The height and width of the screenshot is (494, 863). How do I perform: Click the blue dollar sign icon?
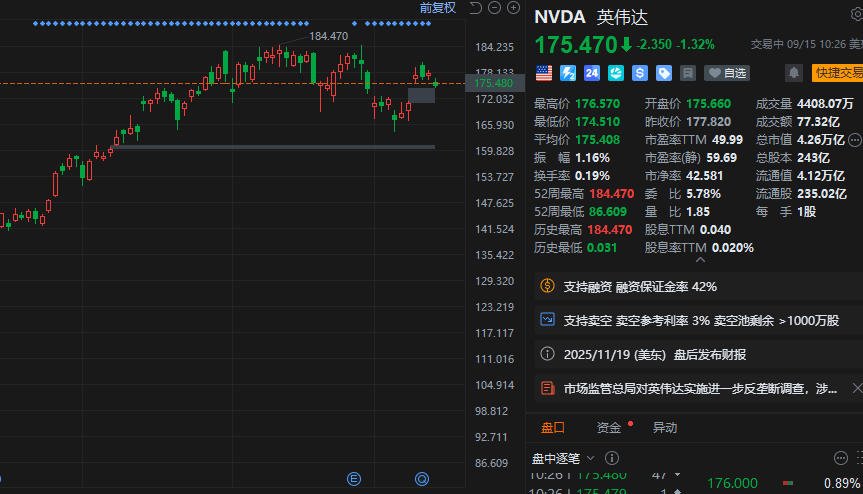tap(640, 73)
